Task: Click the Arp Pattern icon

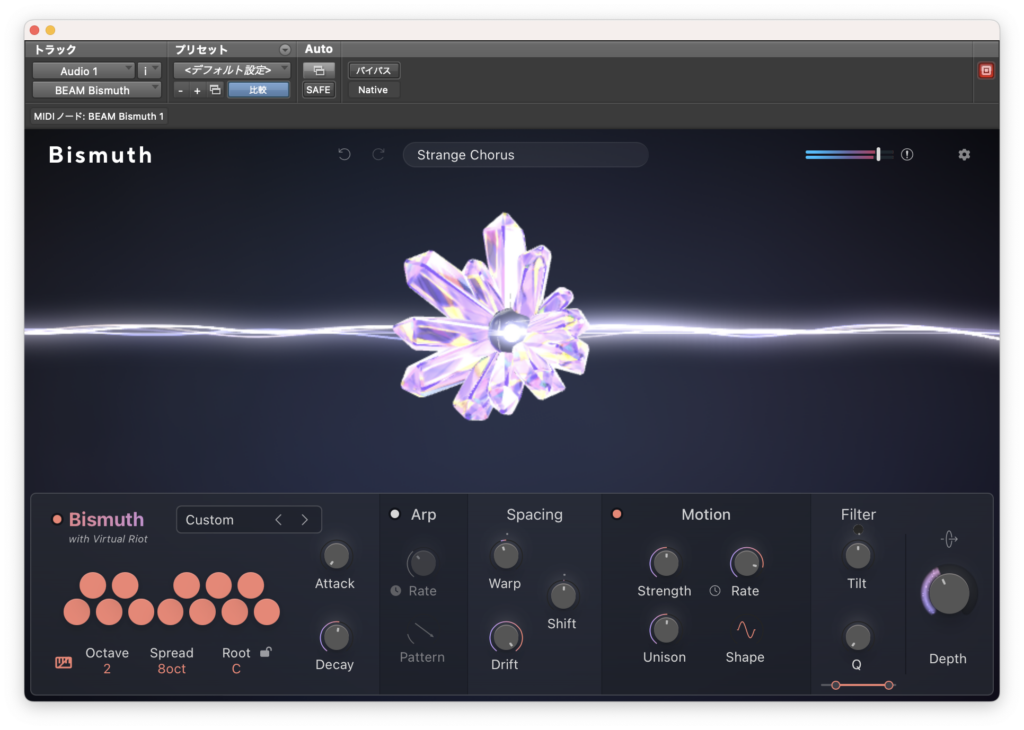Action: coord(421,632)
